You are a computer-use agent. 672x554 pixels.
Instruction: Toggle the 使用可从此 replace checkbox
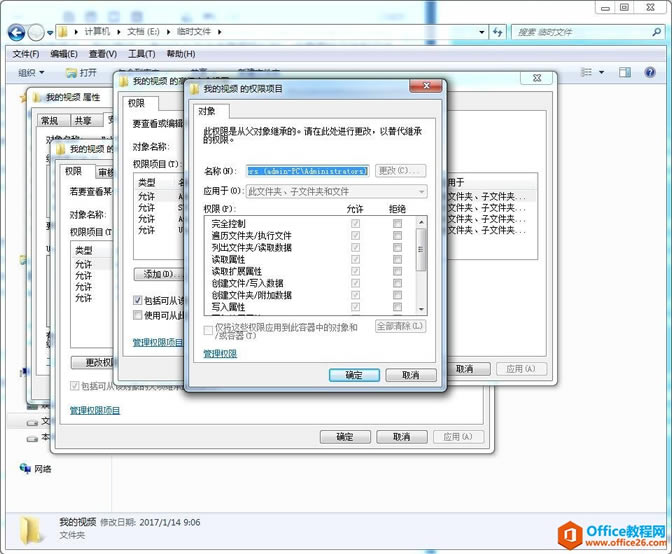[x=138, y=315]
